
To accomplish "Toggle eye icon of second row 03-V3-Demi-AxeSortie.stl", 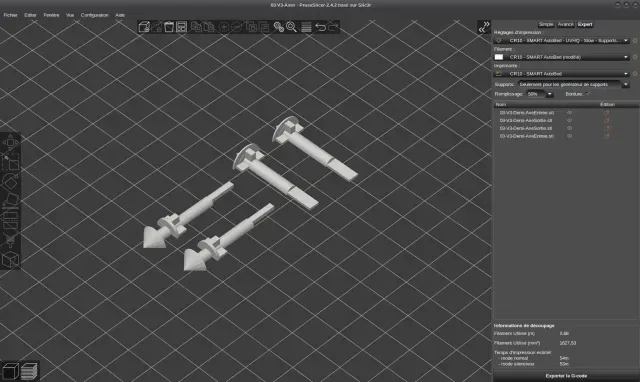I will [x=569, y=120].
